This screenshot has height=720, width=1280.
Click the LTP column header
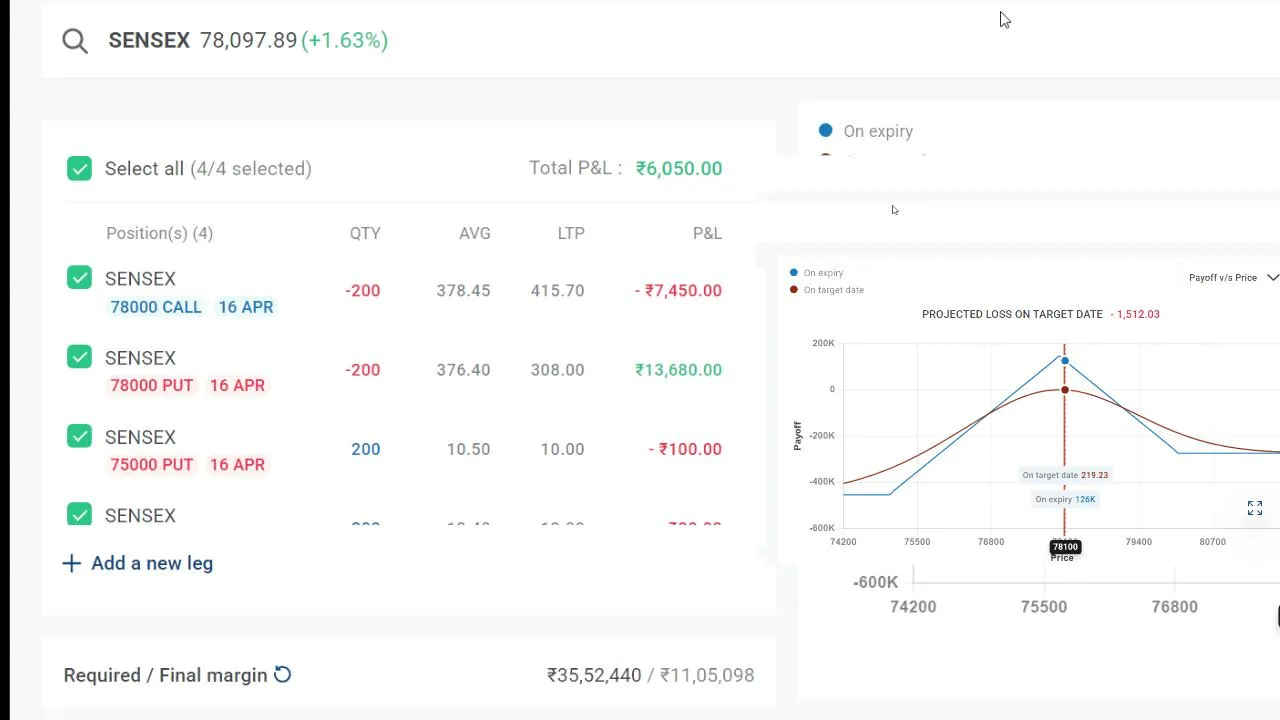571,233
